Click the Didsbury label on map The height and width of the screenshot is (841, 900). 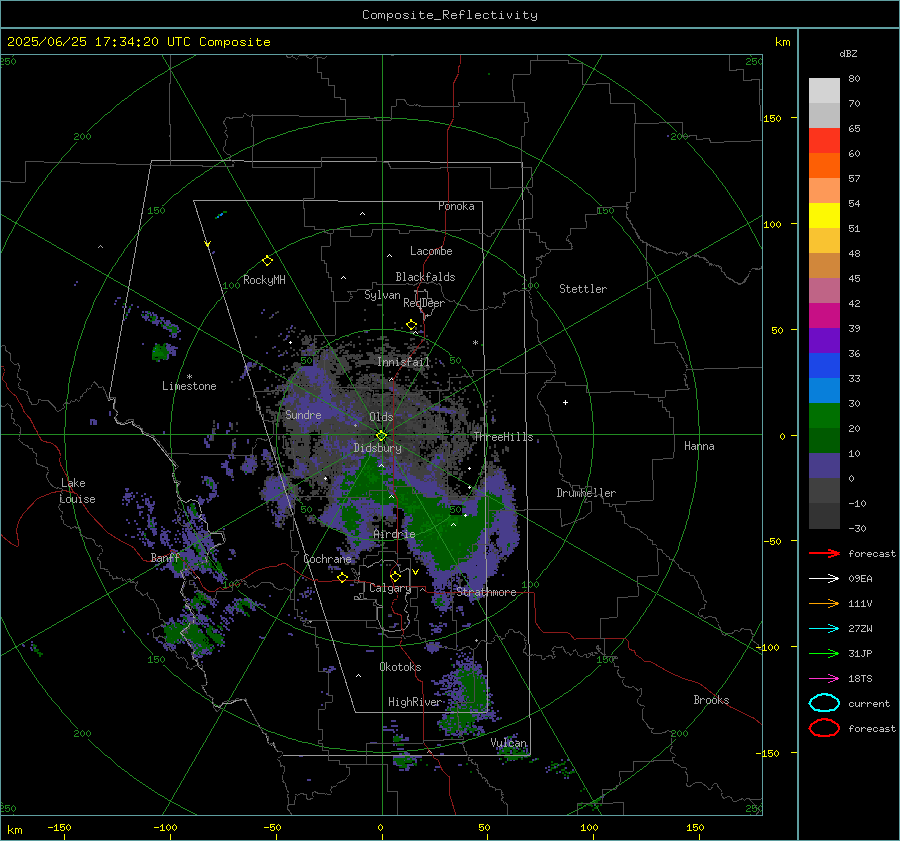tap(378, 448)
